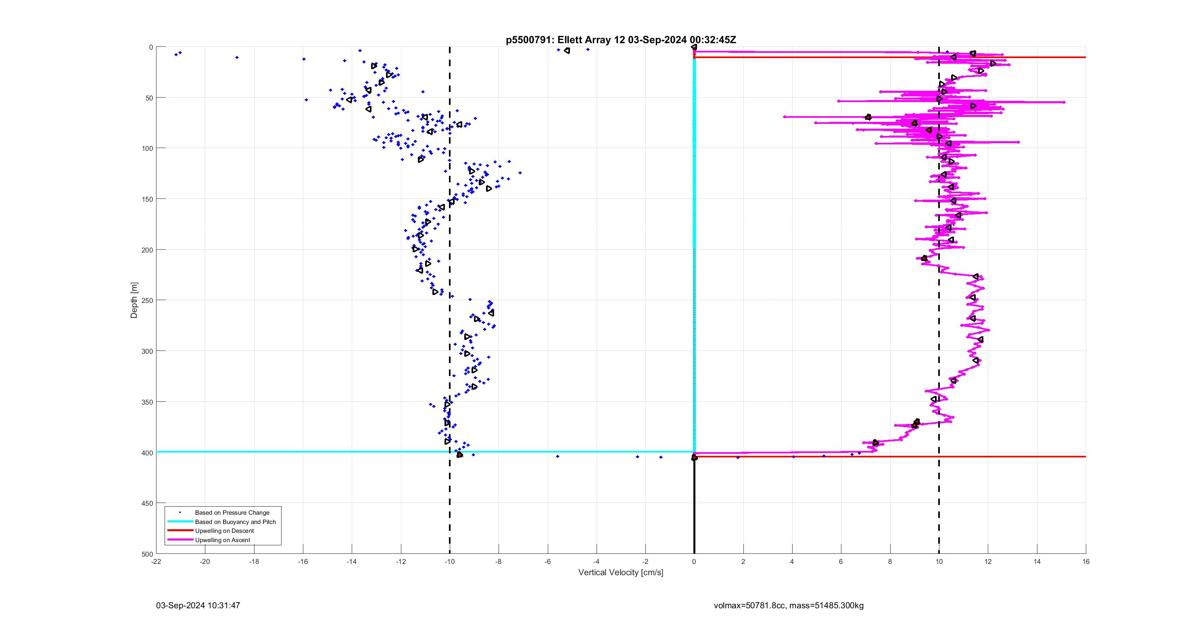
Task: Click the x-axis tick label '6'
Action: tap(841, 562)
